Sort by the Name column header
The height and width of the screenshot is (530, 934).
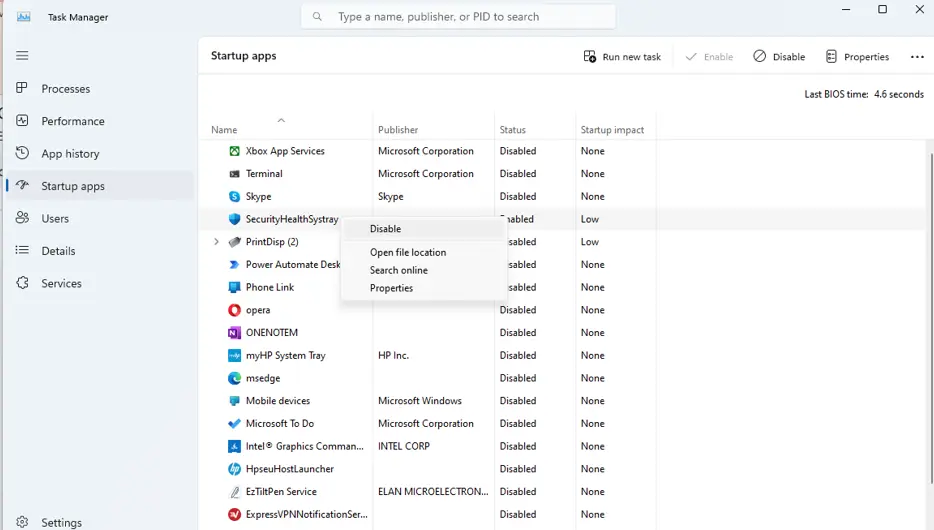(224, 130)
